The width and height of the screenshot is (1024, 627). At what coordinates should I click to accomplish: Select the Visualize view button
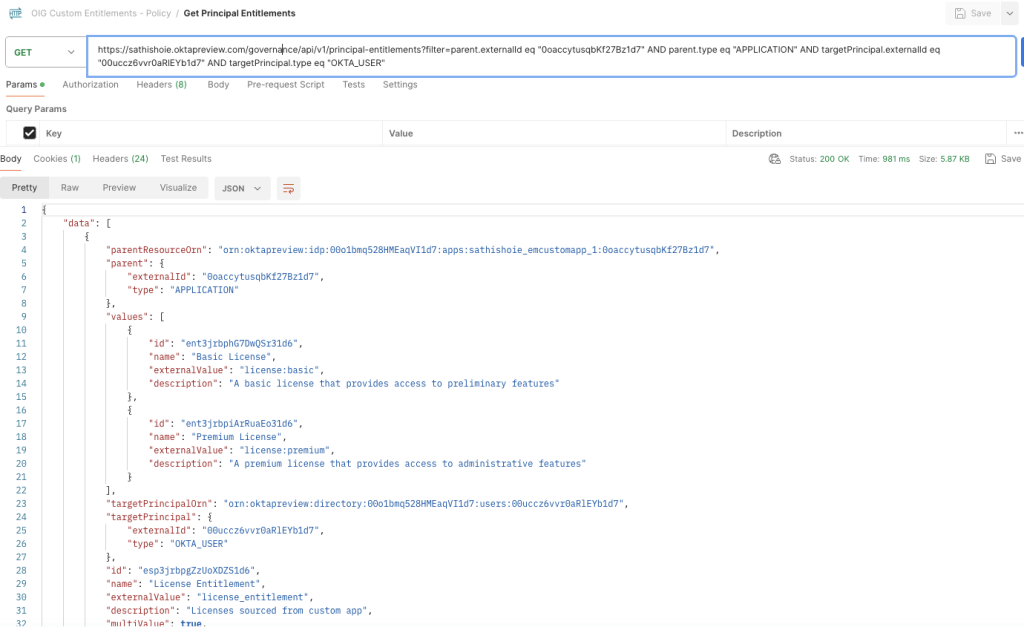pyautogui.click(x=178, y=187)
